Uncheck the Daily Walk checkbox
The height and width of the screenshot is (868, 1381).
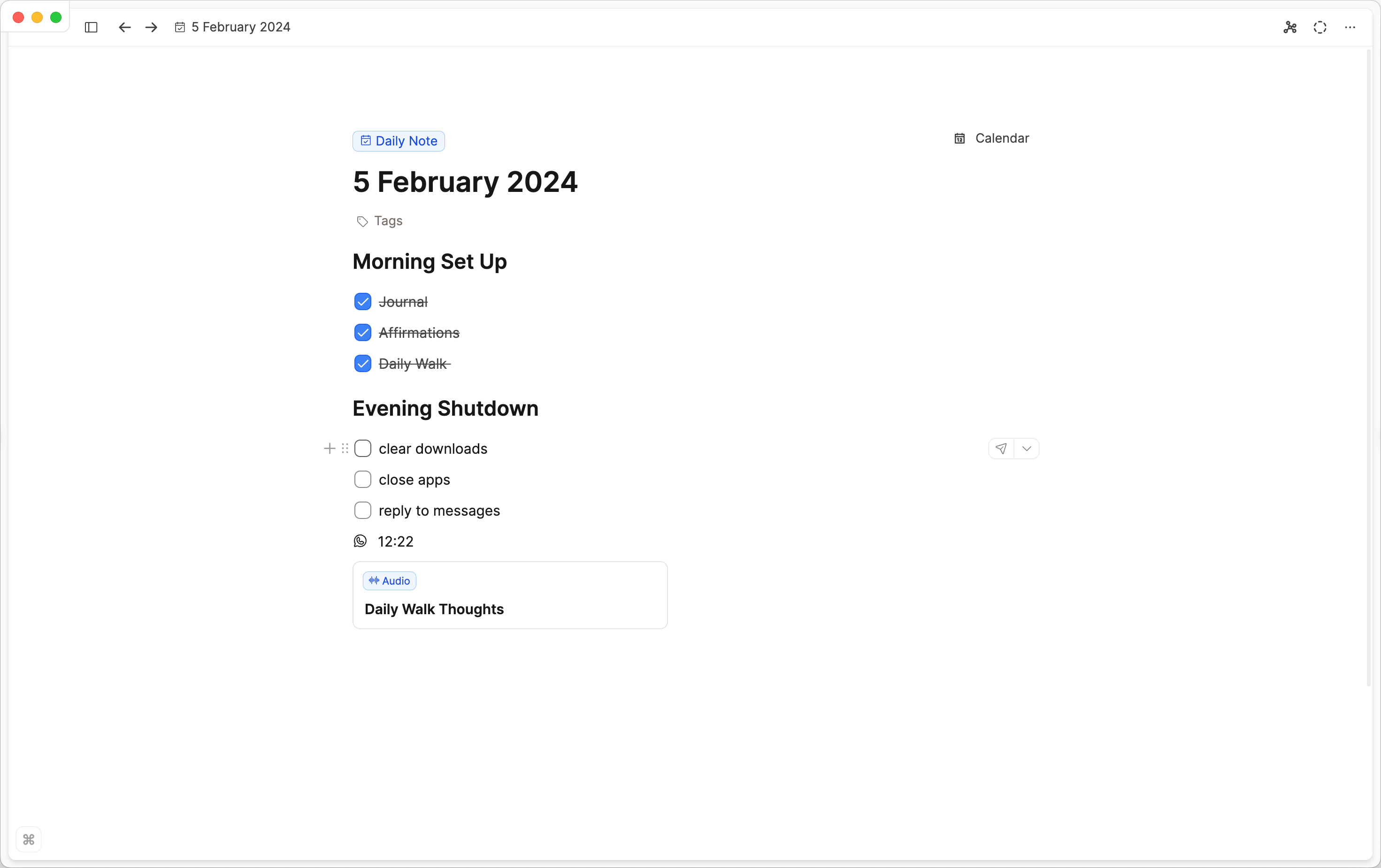click(362, 364)
